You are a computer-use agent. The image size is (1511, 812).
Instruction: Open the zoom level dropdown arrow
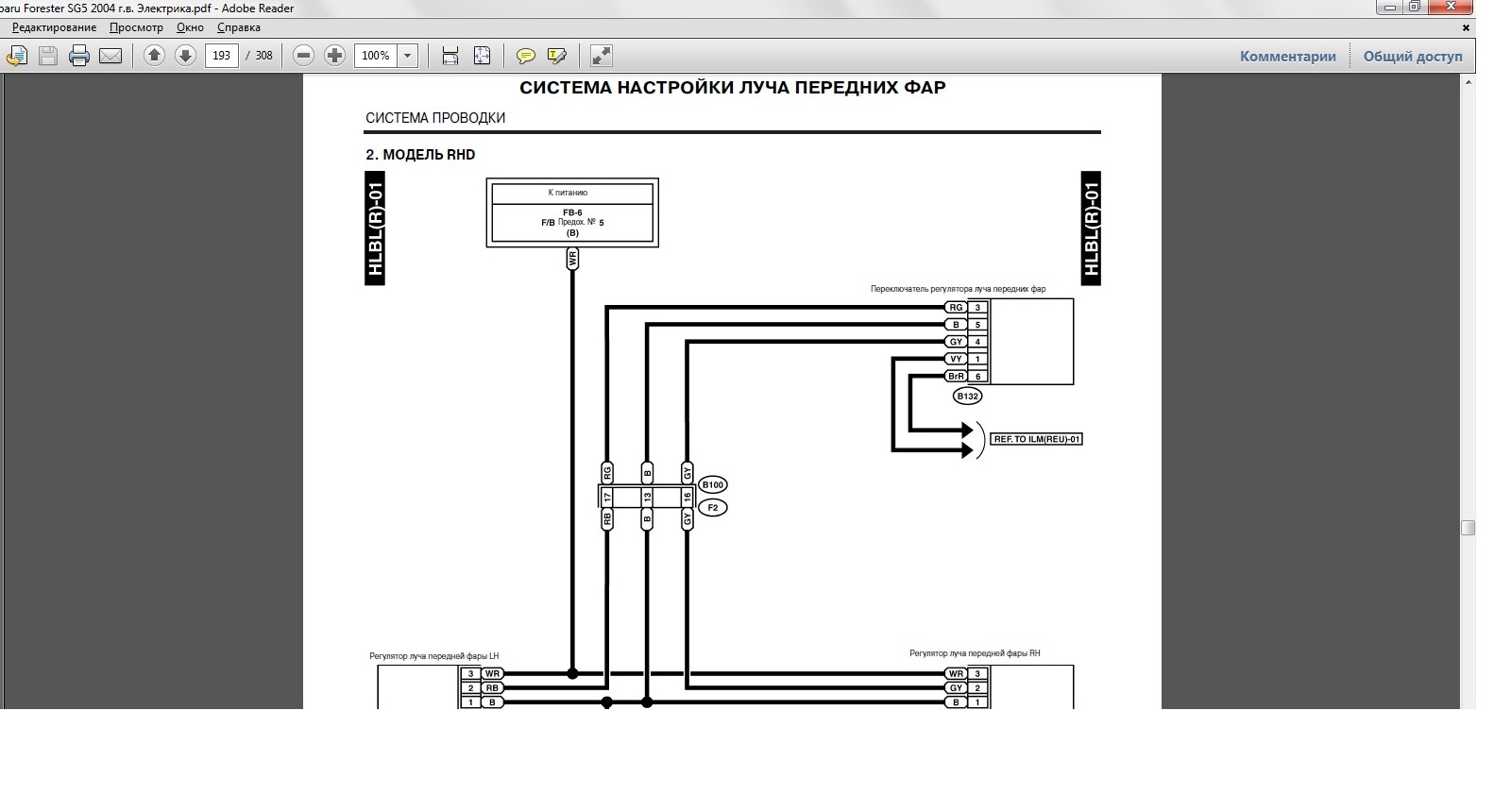tap(408, 56)
